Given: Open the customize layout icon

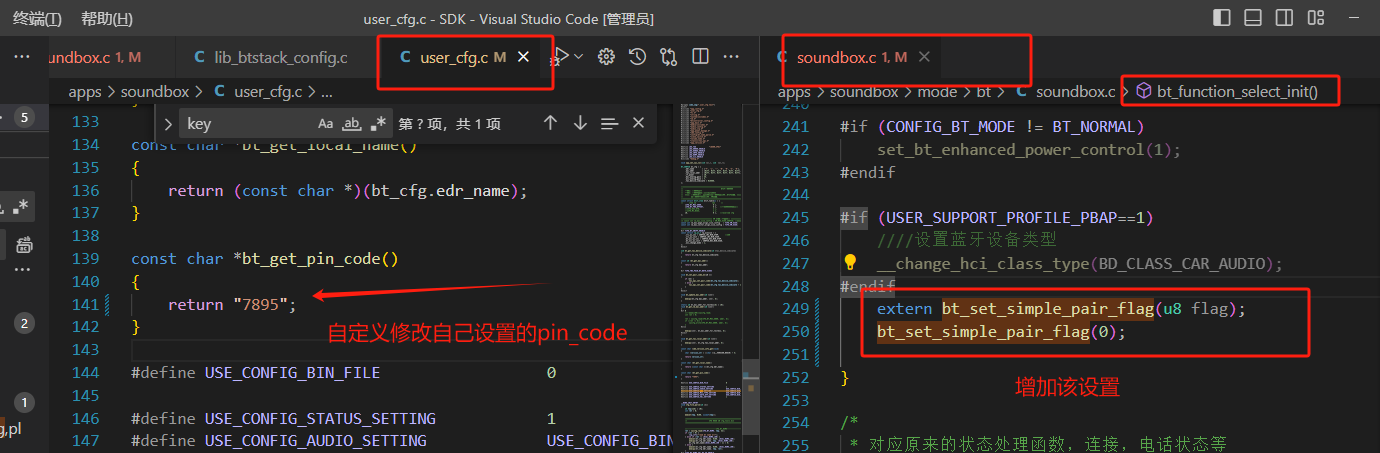Looking at the screenshot, I should tap(1317, 18).
